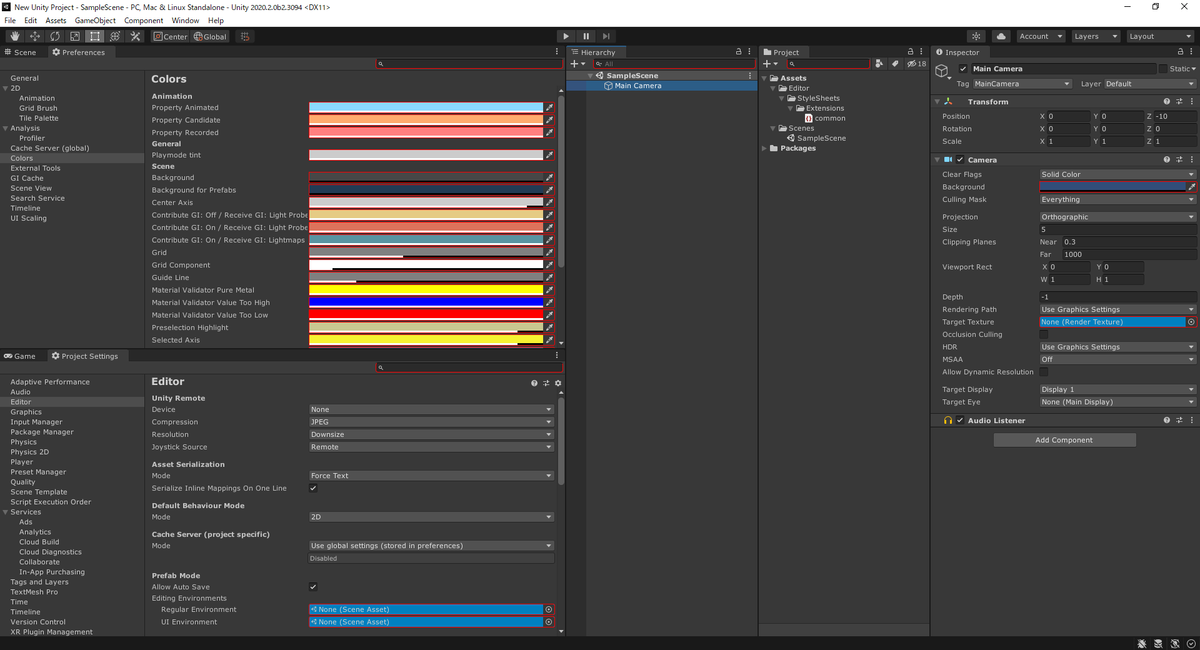Open Transform component preset icon
The height and width of the screenshot is (650, 1200).
coord(1179,102)
